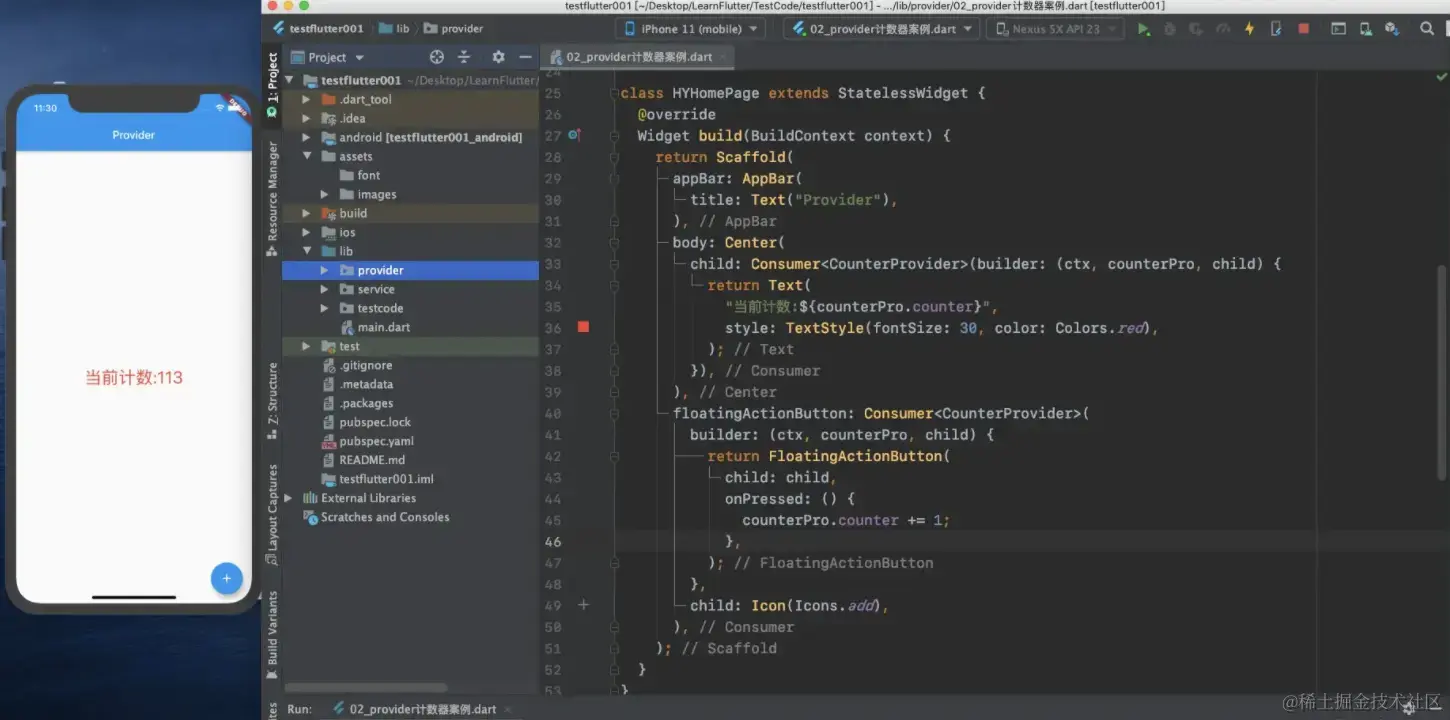Select the 02_provider计数器案例.dart editor tab
This screenshot has height=720, width=1450.
click(x=639, y=57)
